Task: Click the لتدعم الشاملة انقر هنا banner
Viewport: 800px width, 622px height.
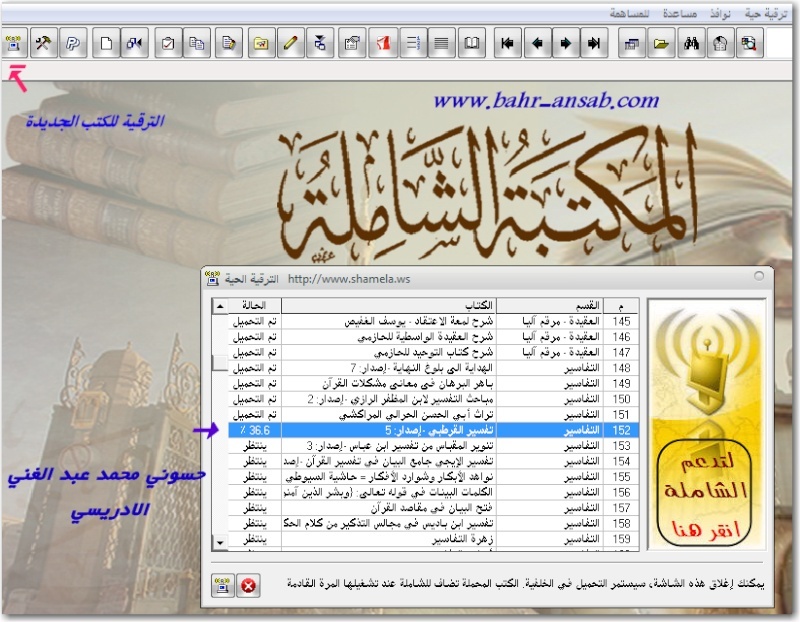Action: [707, 425]
